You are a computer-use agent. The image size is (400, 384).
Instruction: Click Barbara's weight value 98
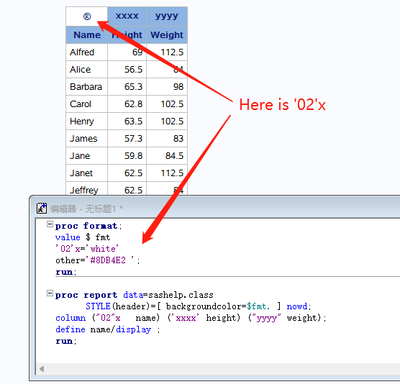pos(178,87)
